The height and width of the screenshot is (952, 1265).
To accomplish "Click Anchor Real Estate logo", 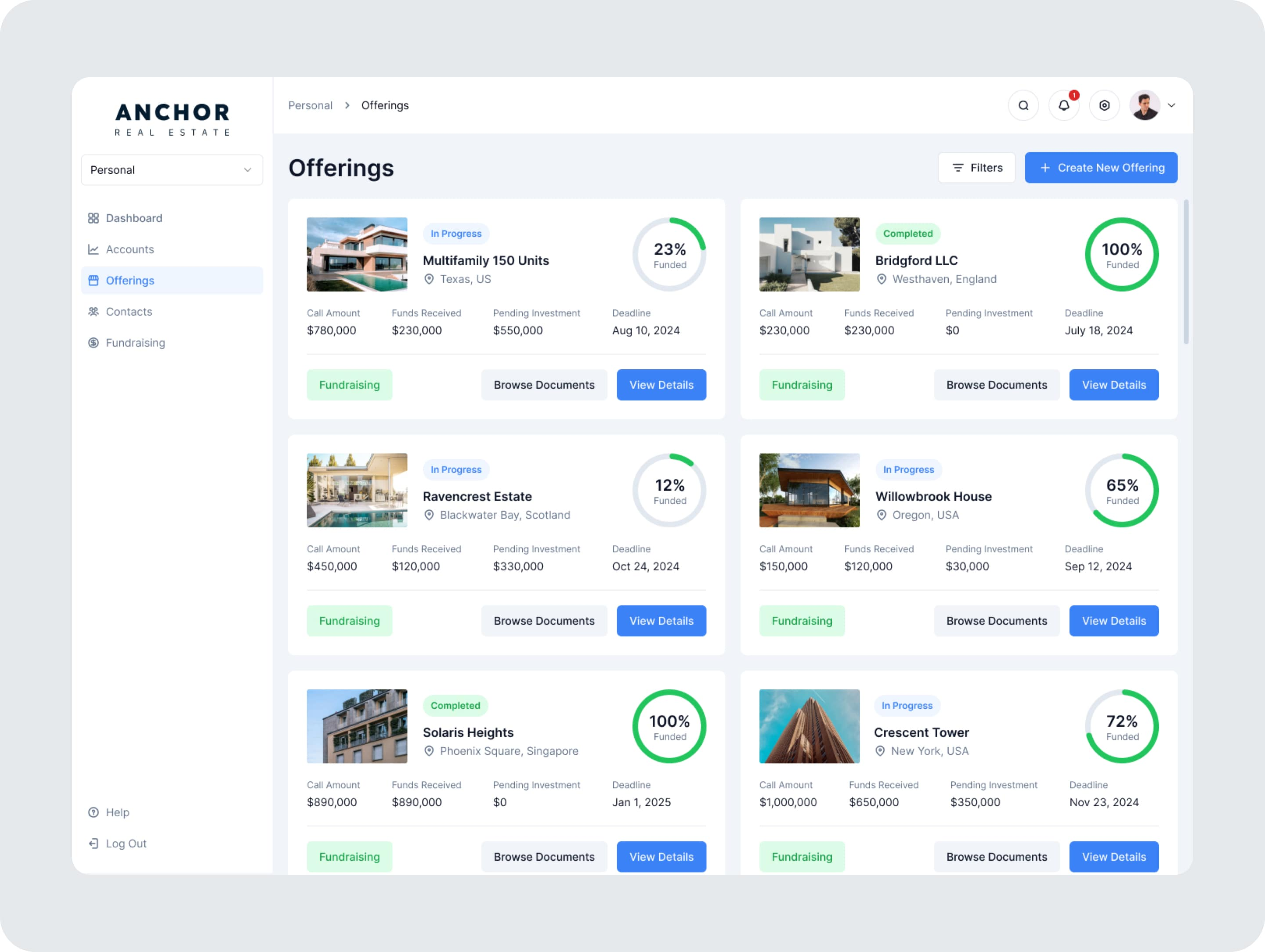I will coord(172,119).
